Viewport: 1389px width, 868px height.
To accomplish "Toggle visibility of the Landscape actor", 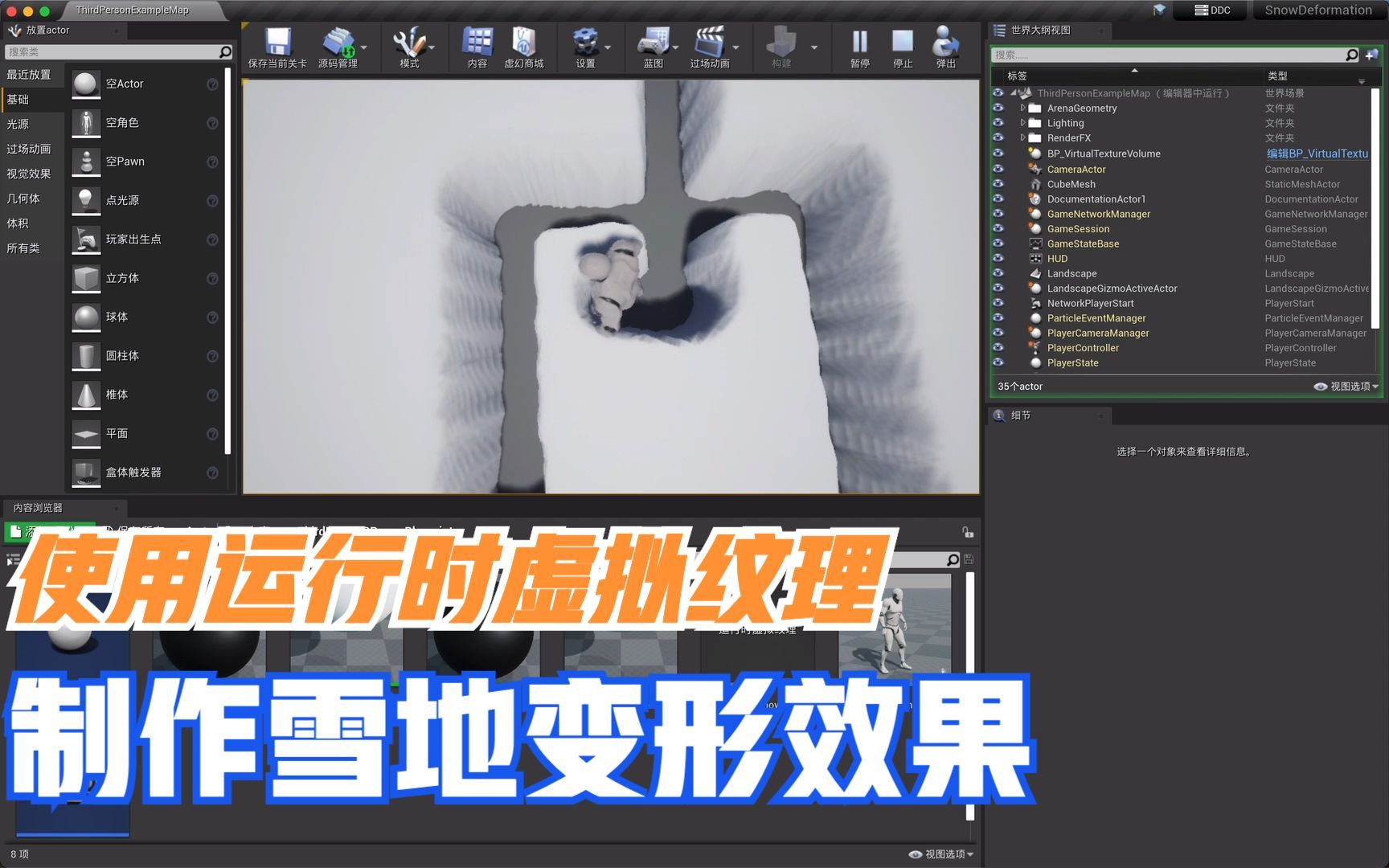I will [x=998, y=273].
